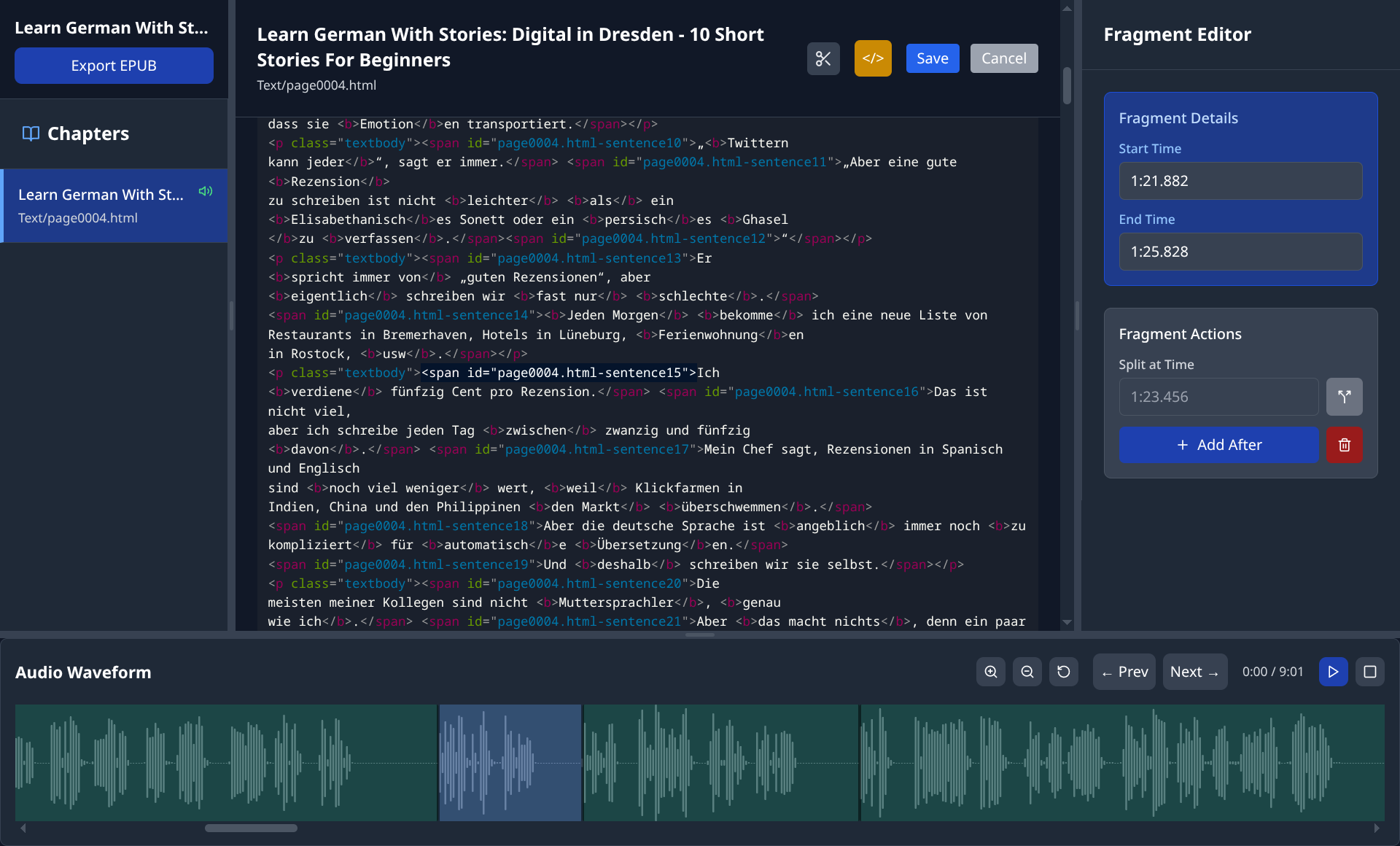
Task: Click the editor vertical scrollbar thumb
Action: tap(1067, 86)
